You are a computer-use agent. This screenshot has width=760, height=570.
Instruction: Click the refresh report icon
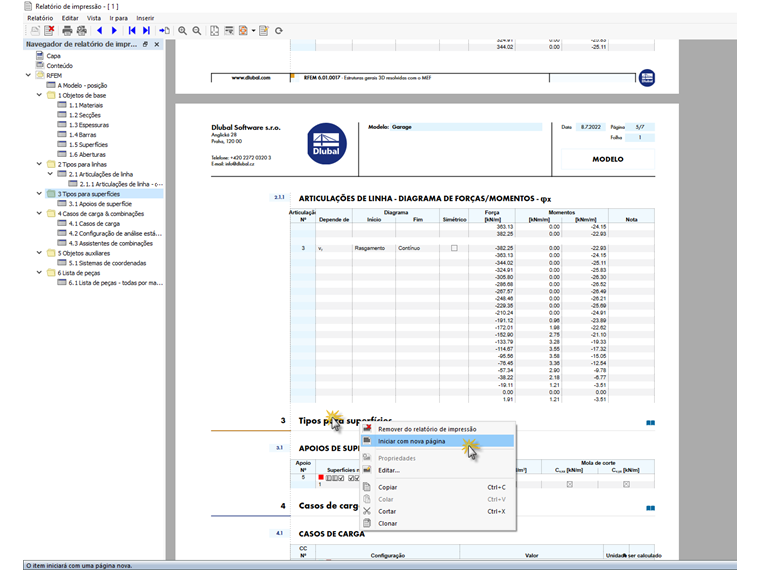point(279,31)
